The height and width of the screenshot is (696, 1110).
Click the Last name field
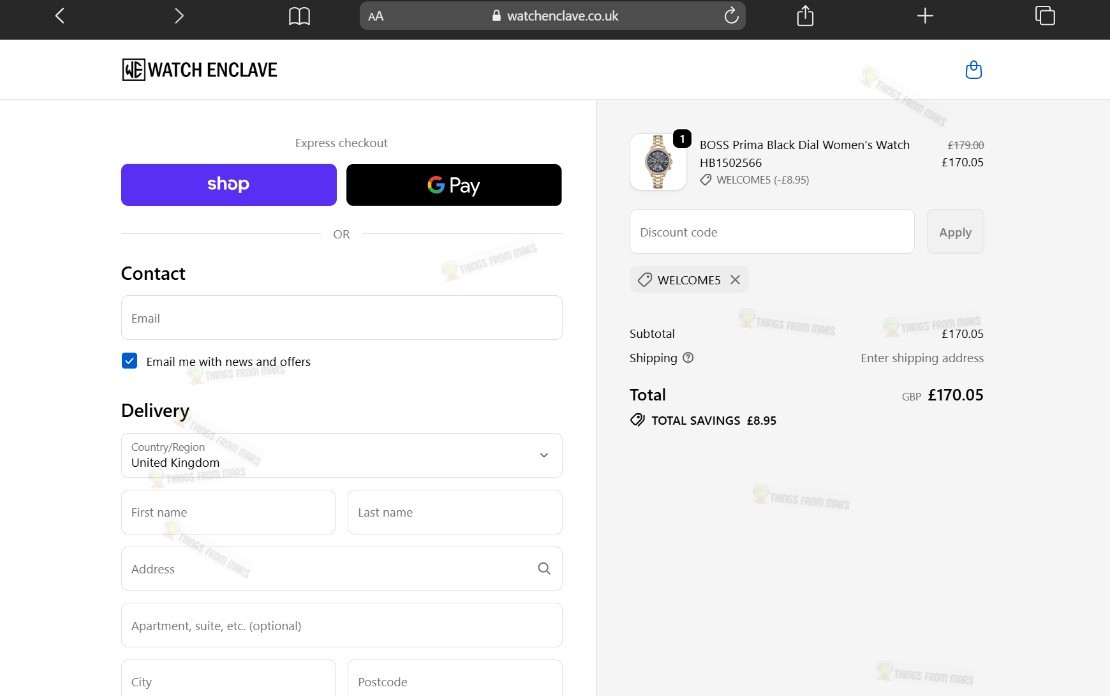tap(455, 513)
